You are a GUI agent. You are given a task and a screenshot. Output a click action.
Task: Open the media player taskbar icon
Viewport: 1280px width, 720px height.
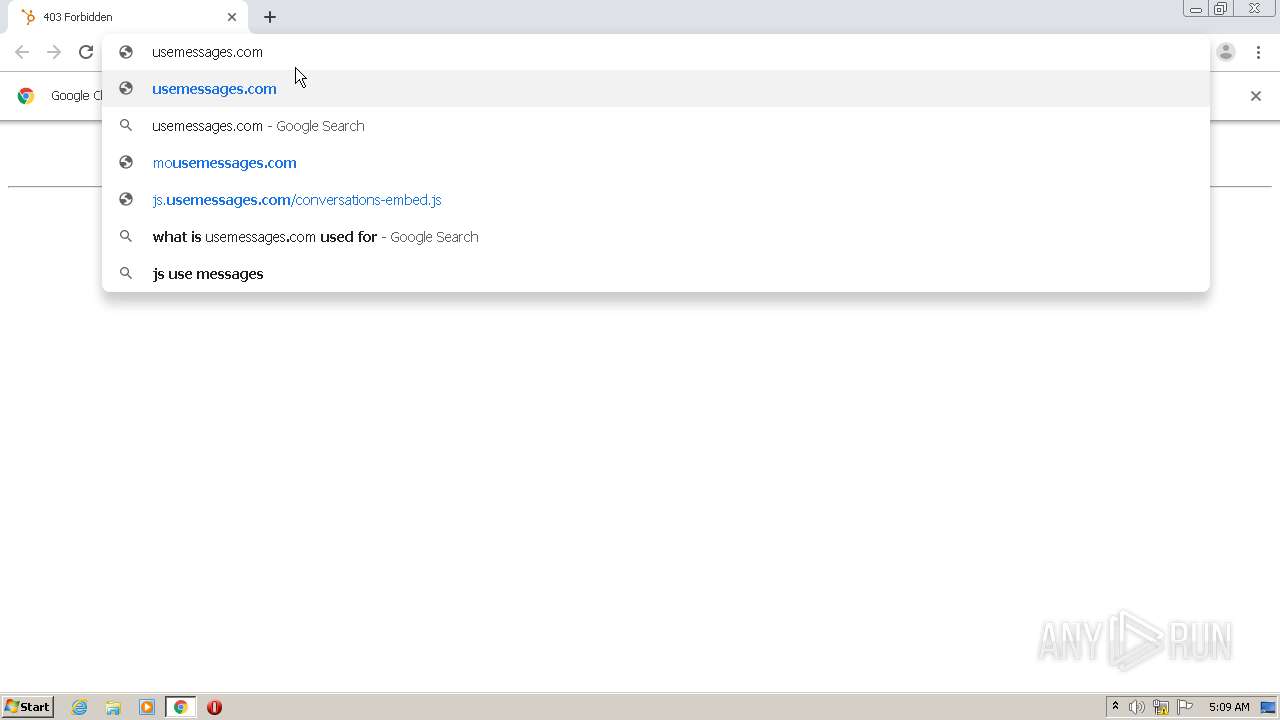tap(147, 707)
